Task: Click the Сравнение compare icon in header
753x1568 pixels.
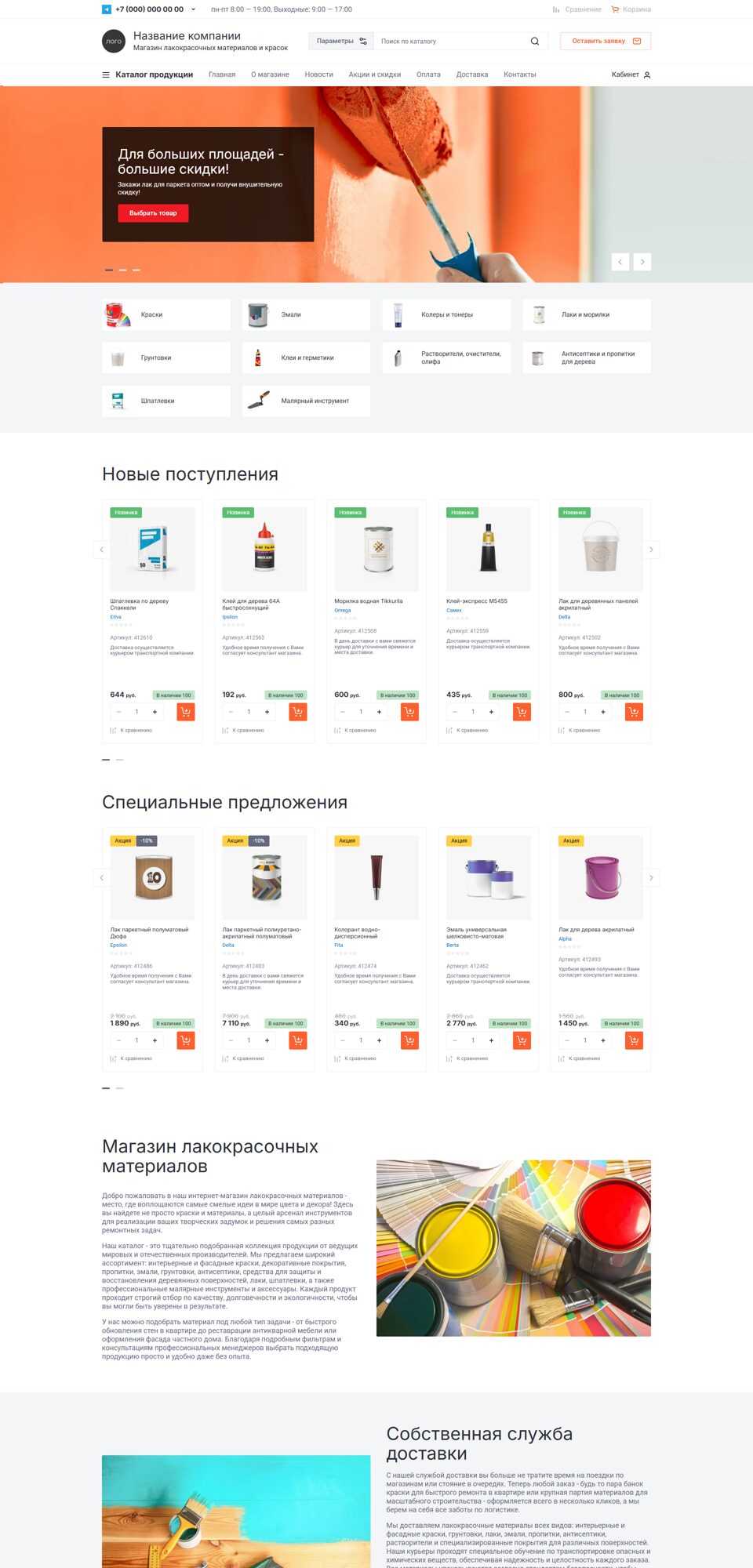Action: [x=556, y=9]
